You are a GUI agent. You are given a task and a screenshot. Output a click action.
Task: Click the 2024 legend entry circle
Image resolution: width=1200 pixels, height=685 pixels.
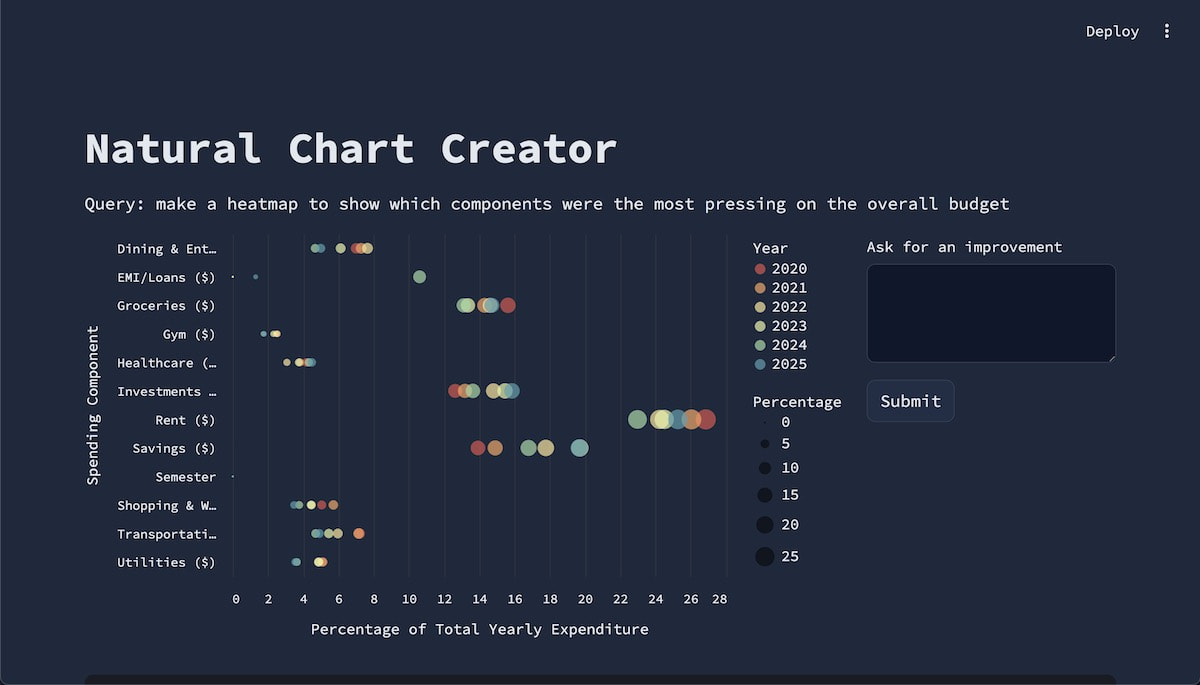(x=760, y=345)
